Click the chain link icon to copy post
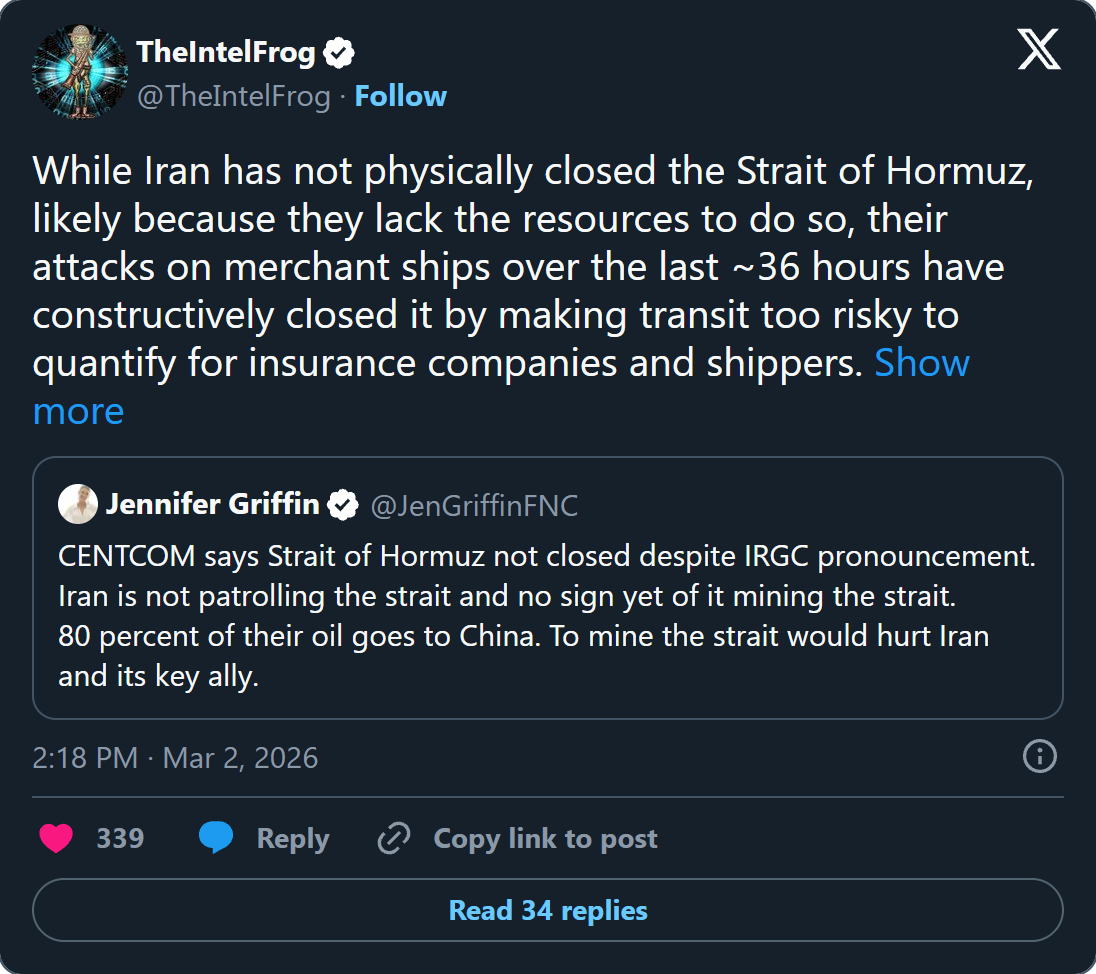Image resolution: width=1096 pixels, height=974 pixels. 394,838
